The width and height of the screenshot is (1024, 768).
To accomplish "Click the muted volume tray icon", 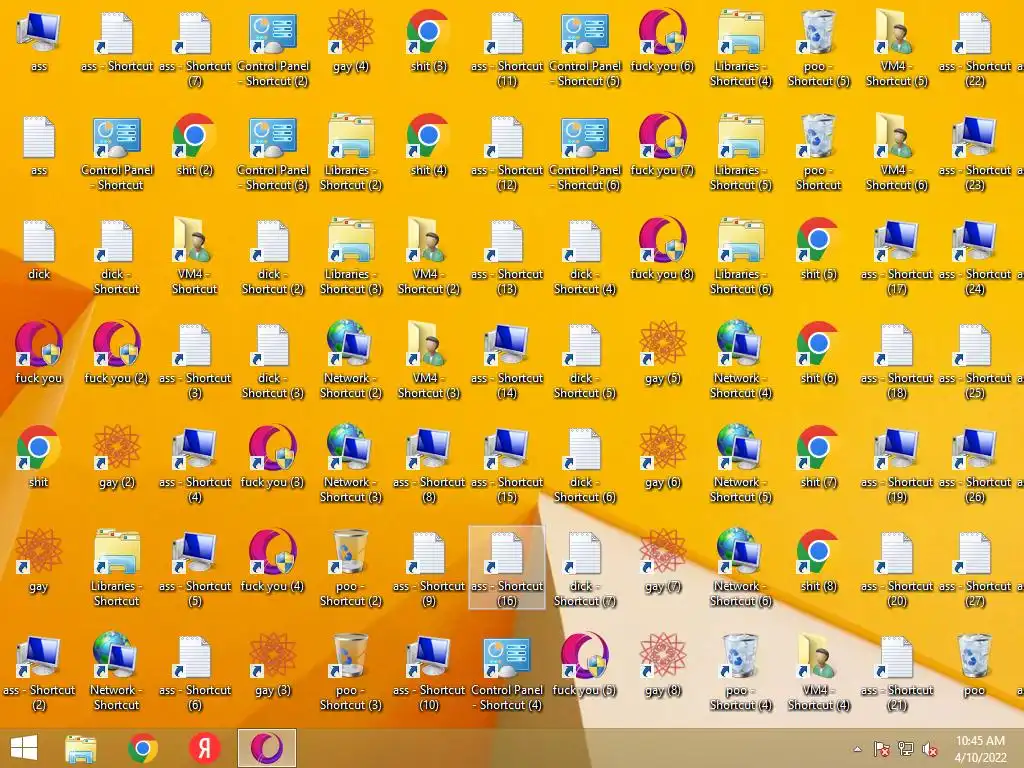I will 930,749.
